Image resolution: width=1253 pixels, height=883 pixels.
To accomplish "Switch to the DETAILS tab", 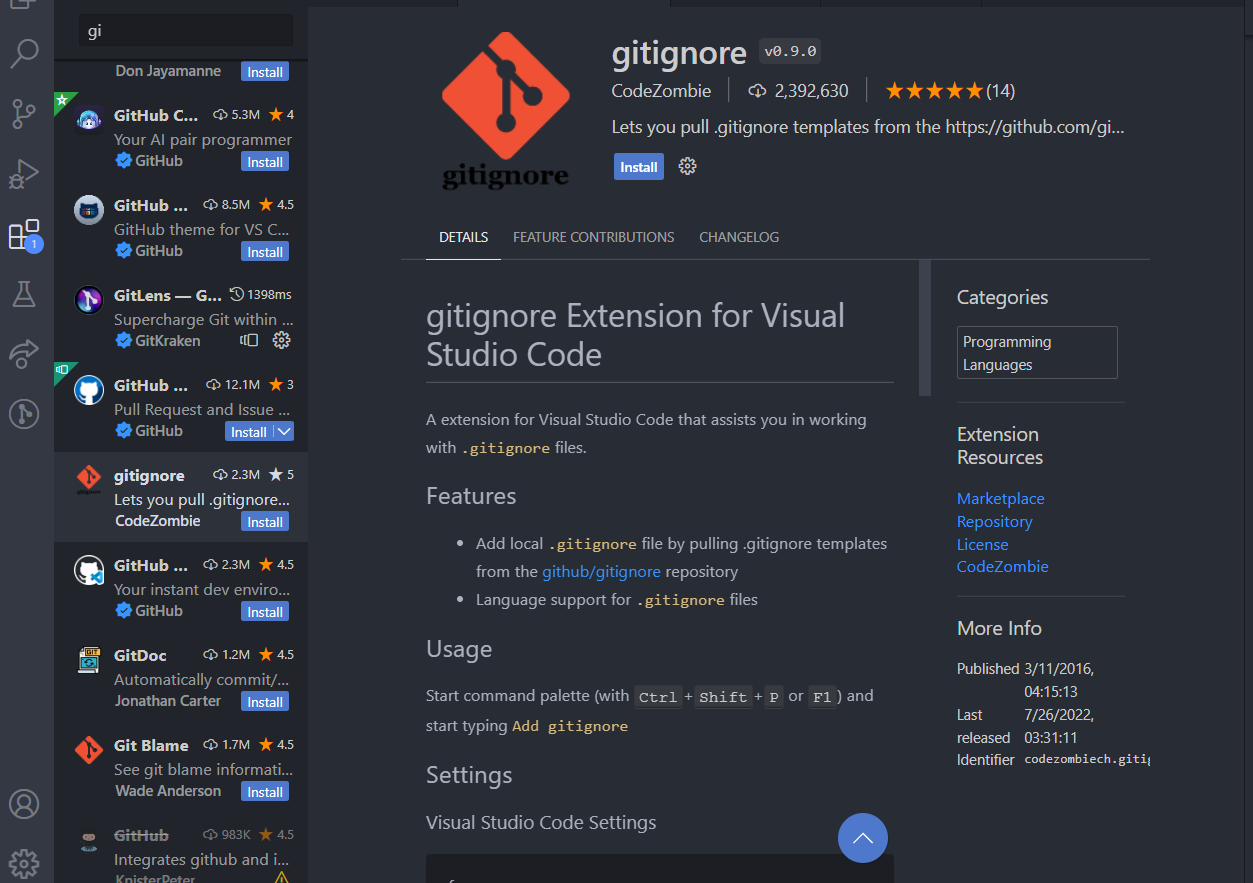I will click(x=464, y=237).
